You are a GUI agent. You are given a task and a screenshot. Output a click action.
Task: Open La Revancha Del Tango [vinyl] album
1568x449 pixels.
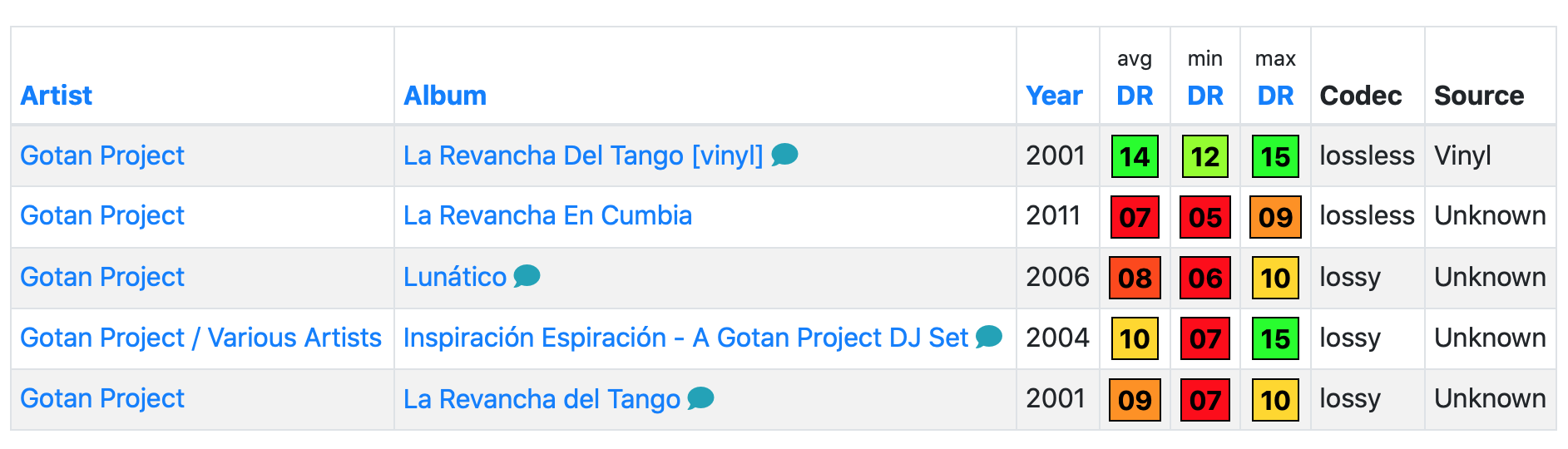coord(582,155)
